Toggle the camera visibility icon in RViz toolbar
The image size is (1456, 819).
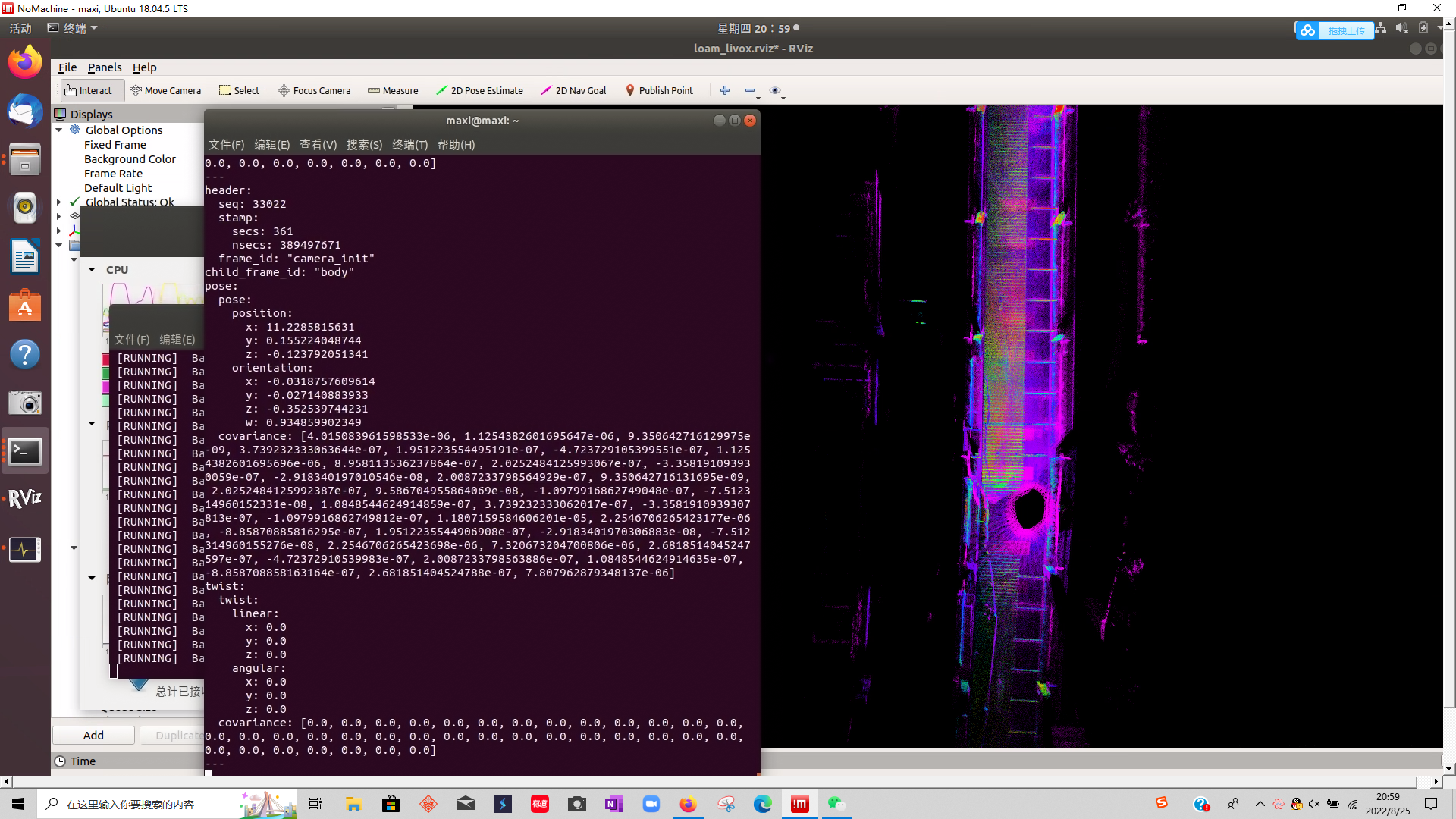776,90
